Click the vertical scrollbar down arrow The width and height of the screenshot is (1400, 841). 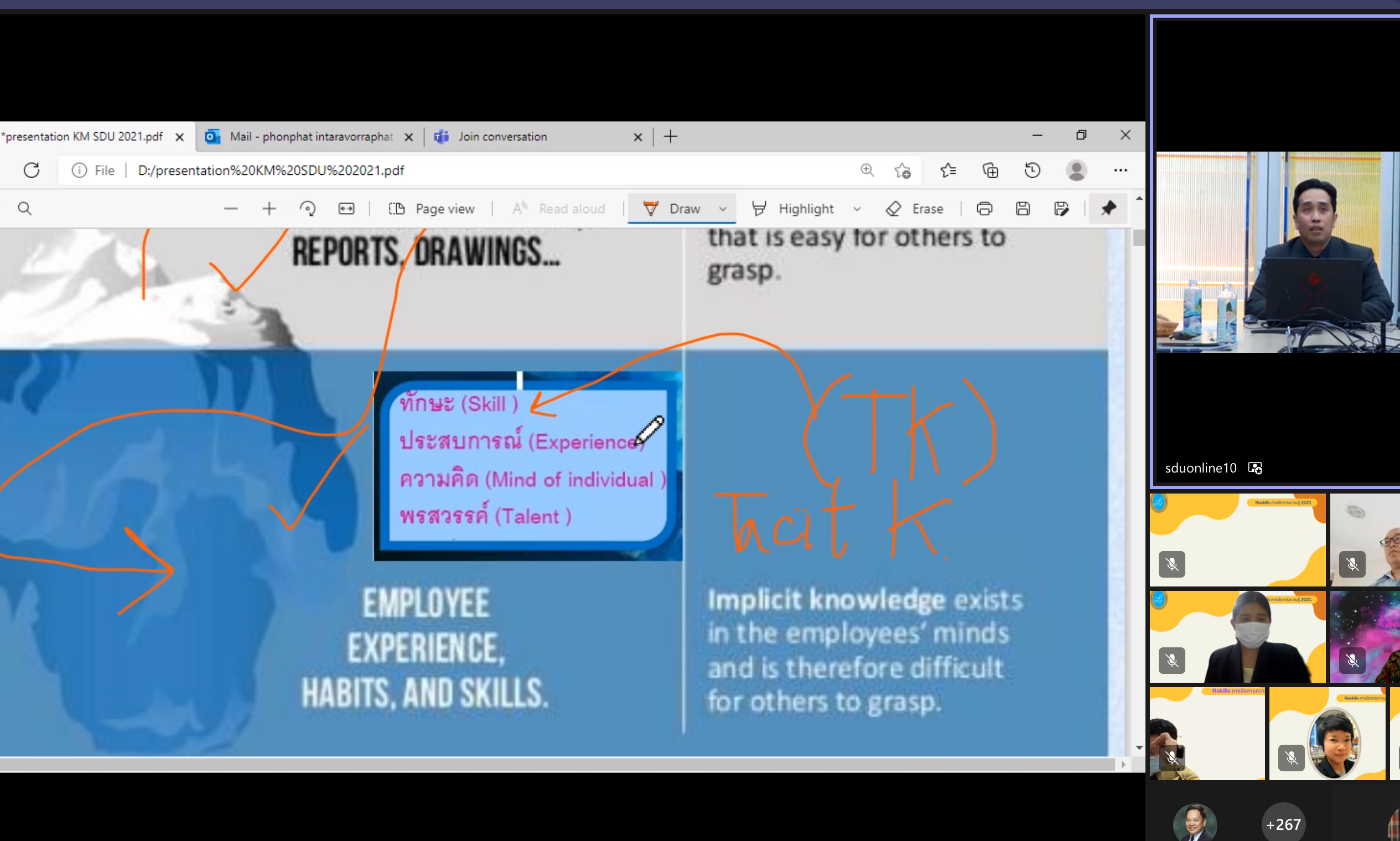pyautogui.click(x=1139, y=748)
